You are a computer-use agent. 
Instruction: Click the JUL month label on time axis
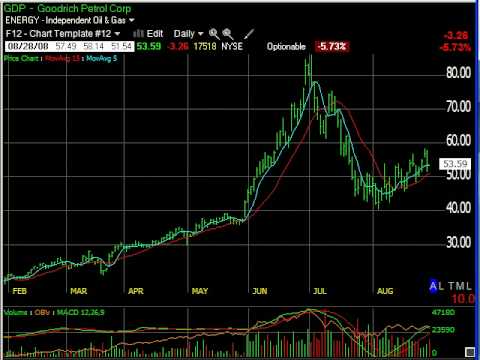(x=320, y=291)
